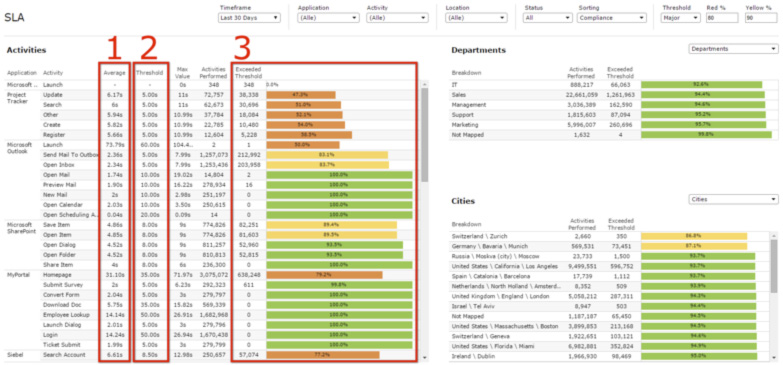The image size is (783, 365).
Task: Click the 638,248 exceeded threshold value
Action: pos(248,275)
